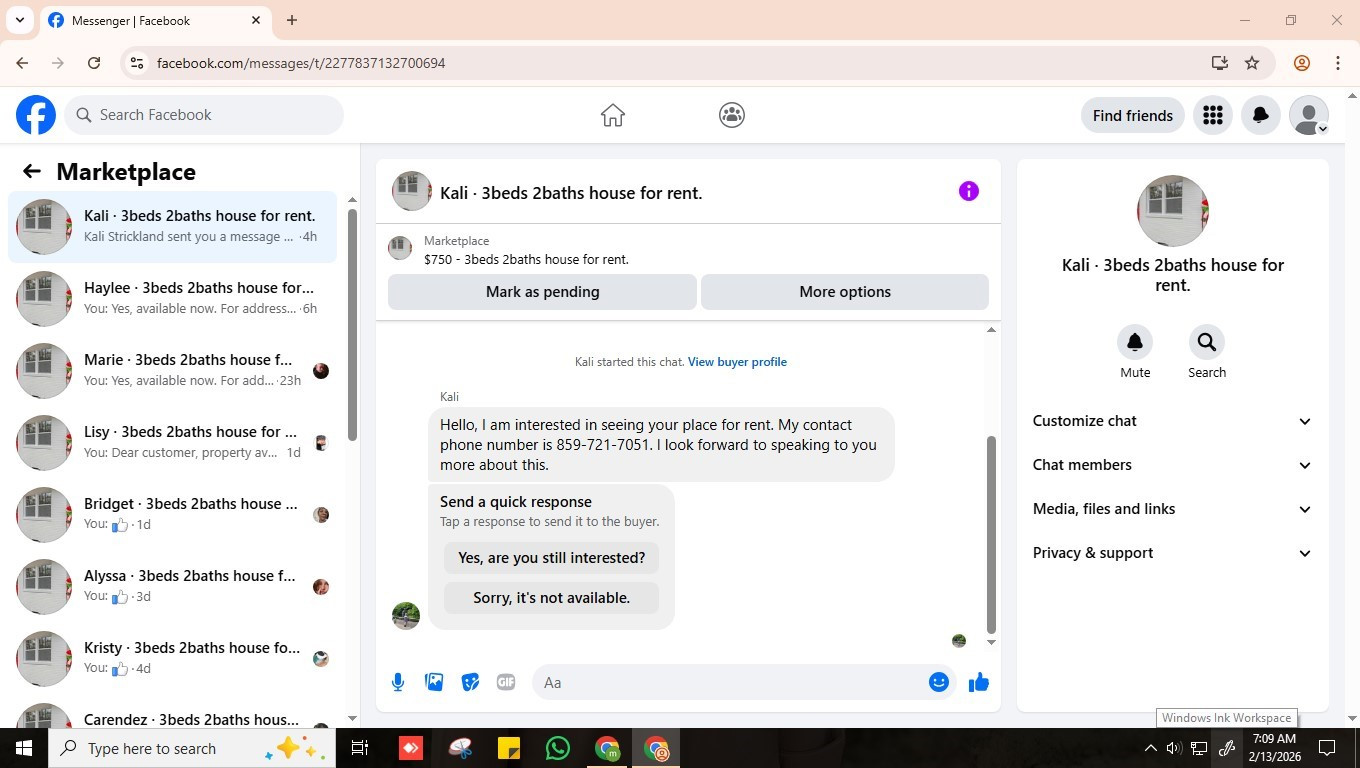The image size is (1360, 768).
Task: Open WhatsApp from the taskbar
Action: [558, 748]
